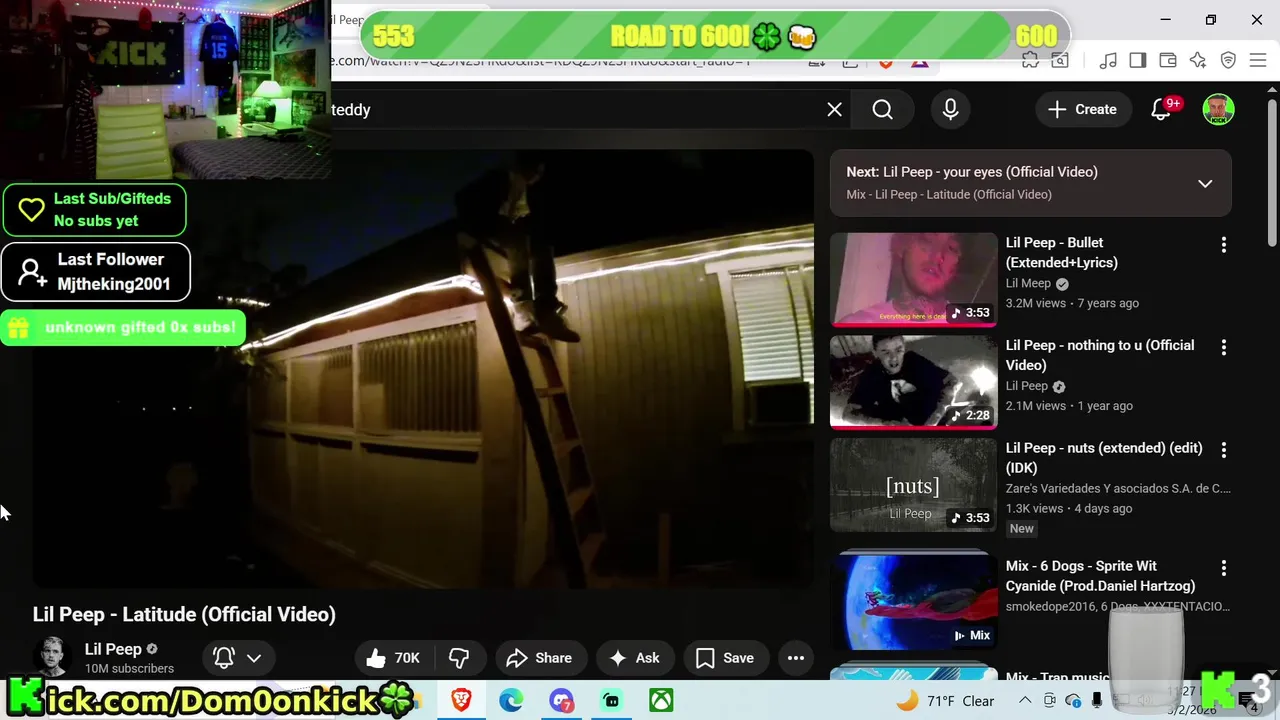Click the Brave media music note icon
1280x720 pixels.
1107,61
